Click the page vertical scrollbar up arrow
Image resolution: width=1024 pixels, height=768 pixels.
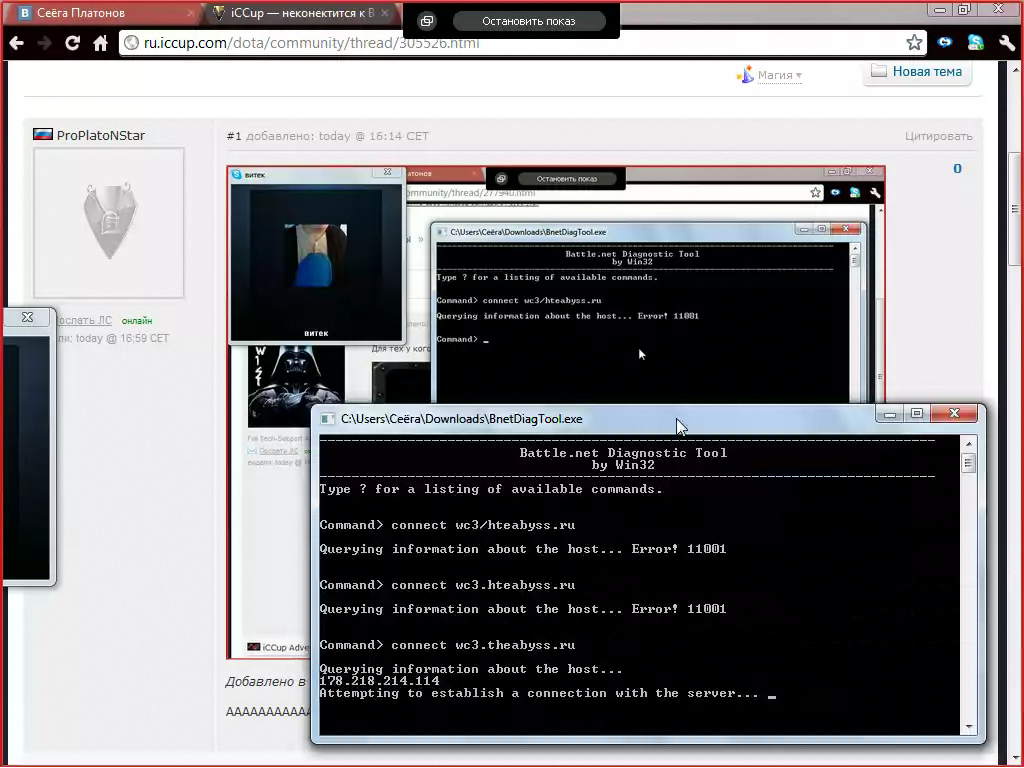[1016, 69]
